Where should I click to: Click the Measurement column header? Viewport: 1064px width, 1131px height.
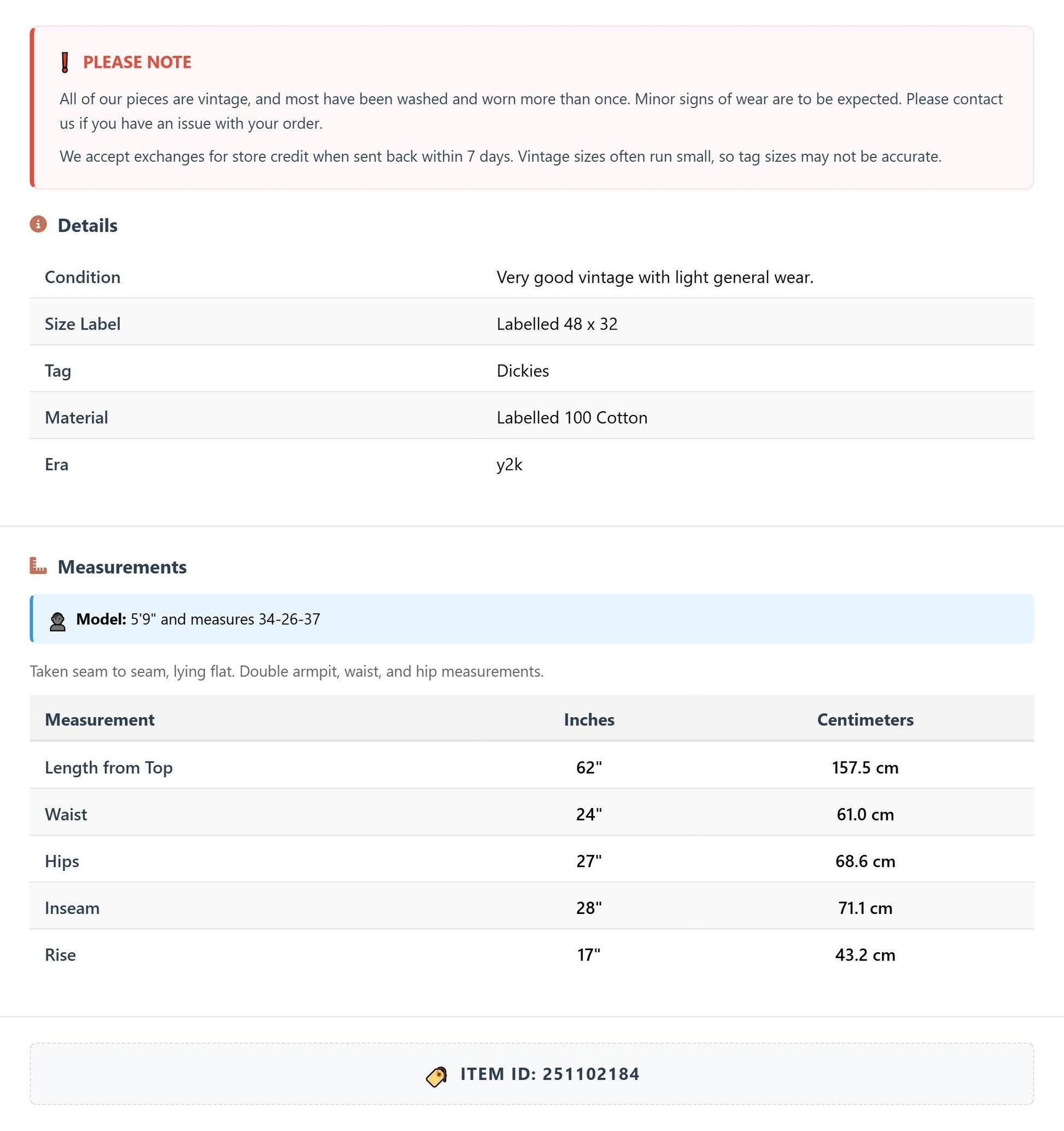(100, 720)
